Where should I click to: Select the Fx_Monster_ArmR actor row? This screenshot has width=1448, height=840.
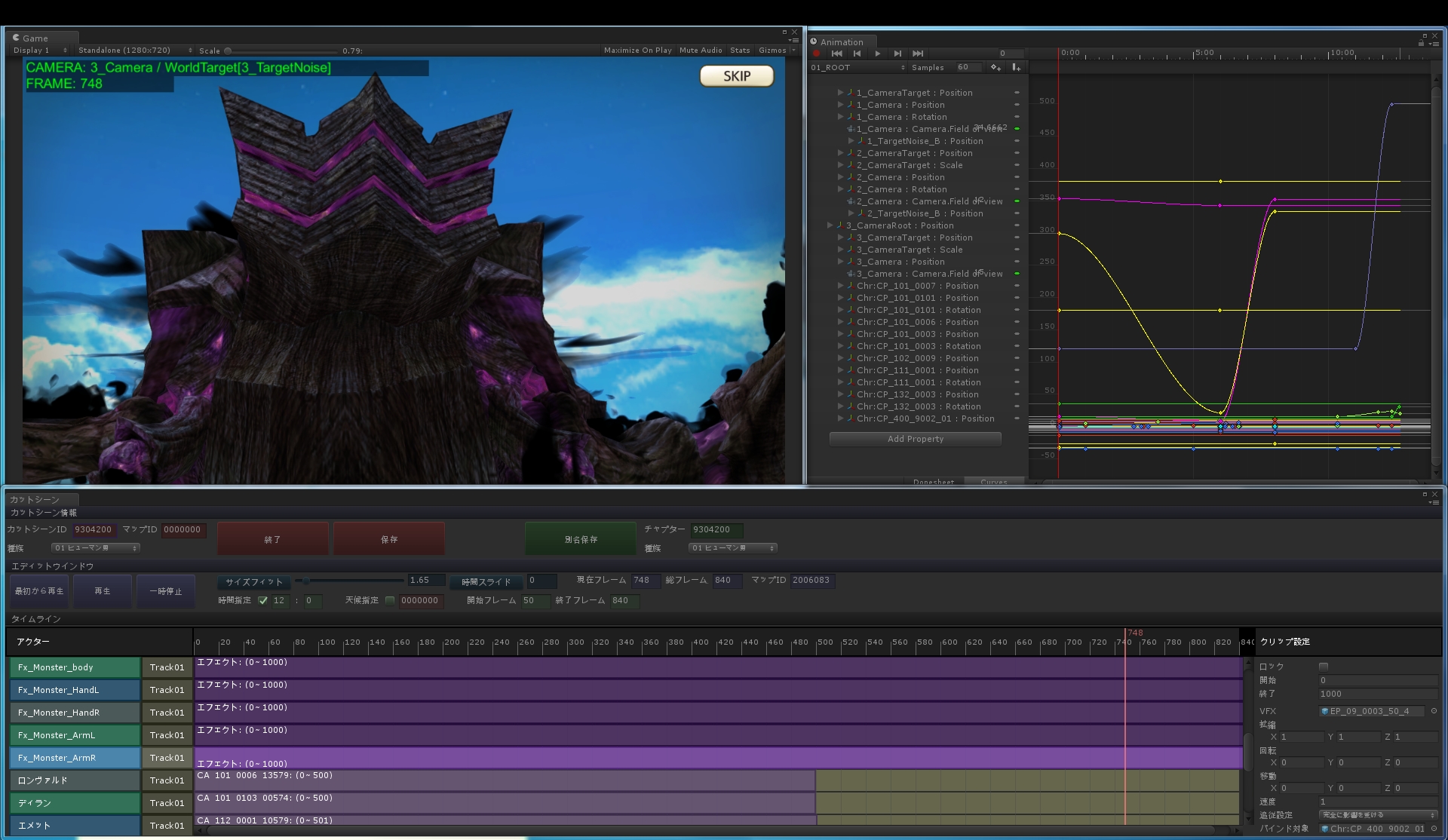pyautogui.click(x=75, y=758)
